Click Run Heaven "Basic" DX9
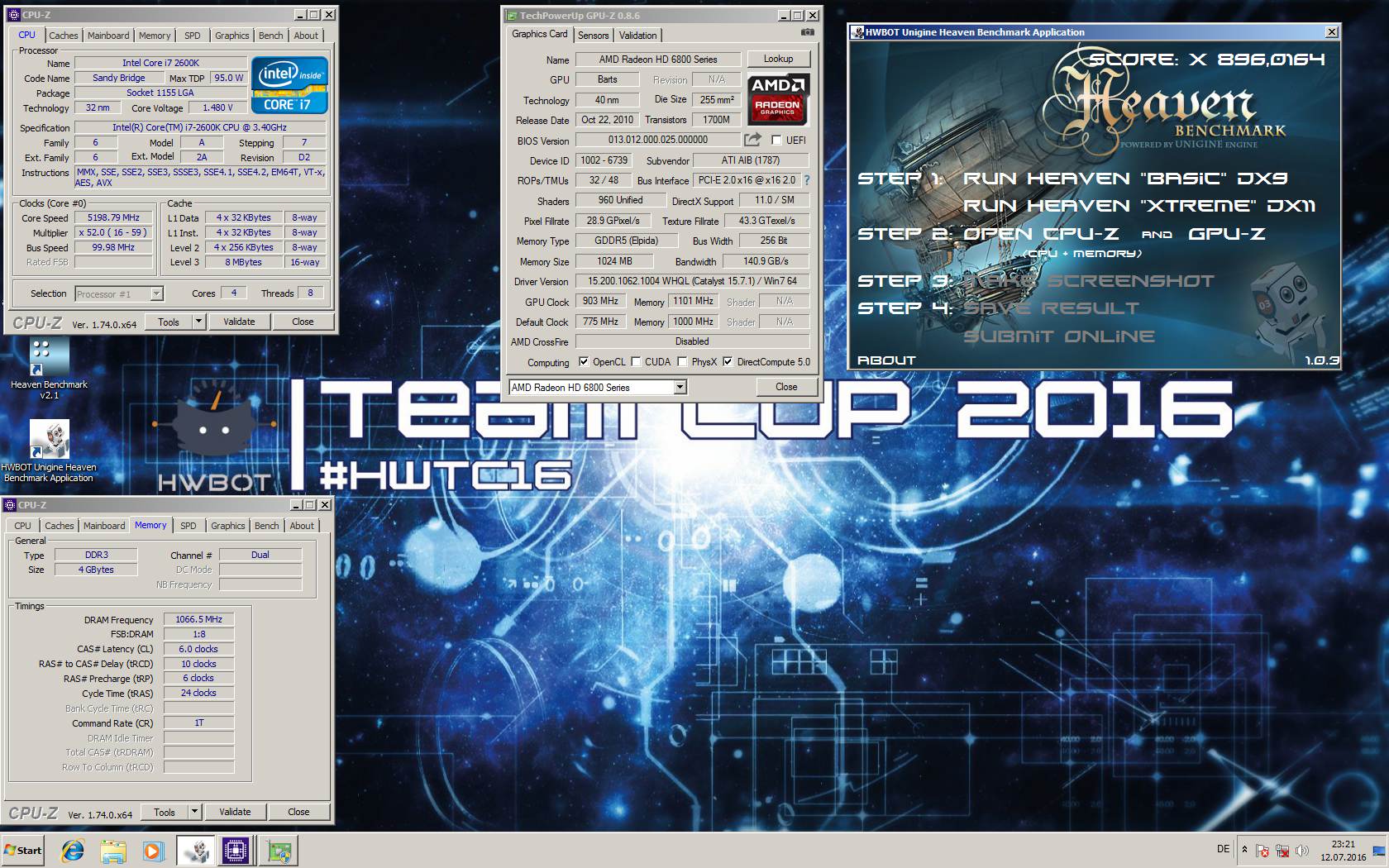The width and height of the screenshot is (1389, 868). 1125,179
